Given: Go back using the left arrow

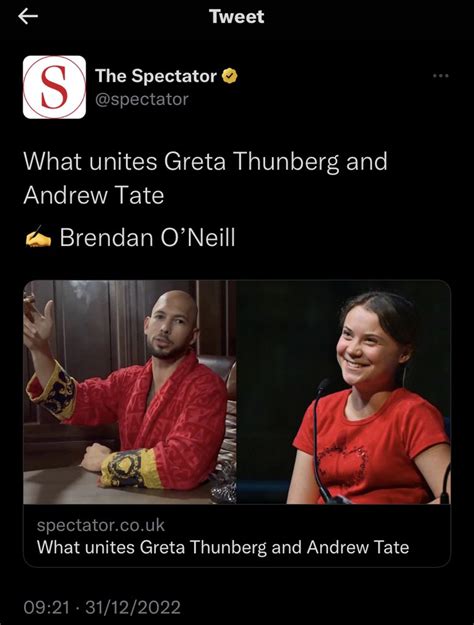Looking at the screenshot, I should pos(28,16).
